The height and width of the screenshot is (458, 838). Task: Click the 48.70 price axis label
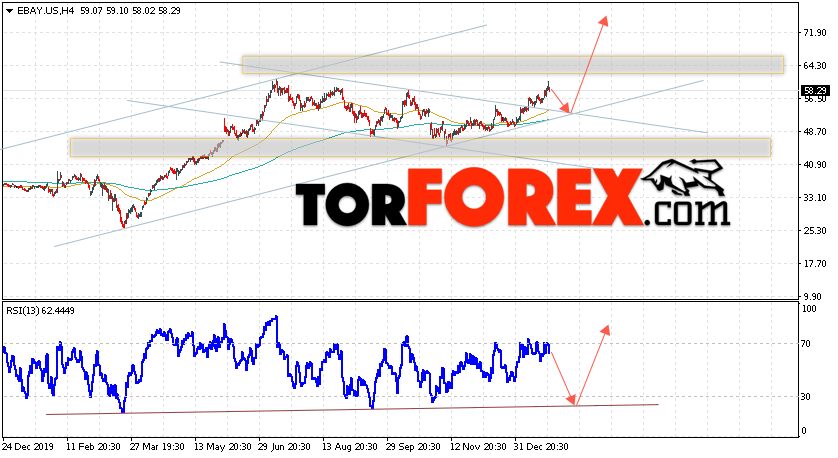[x=815, y=132]
